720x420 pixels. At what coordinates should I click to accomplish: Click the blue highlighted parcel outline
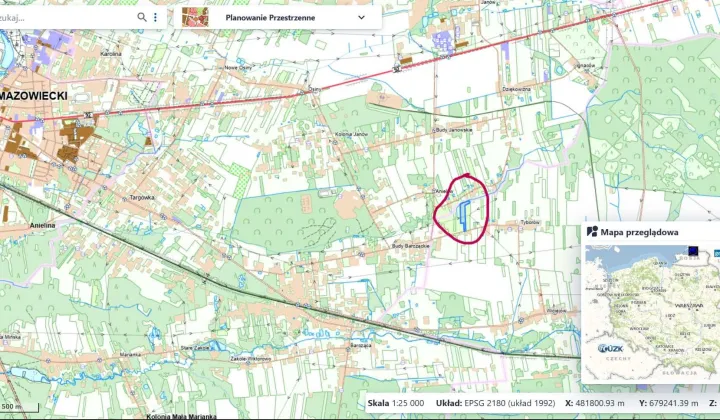click(x=464, y=216)
